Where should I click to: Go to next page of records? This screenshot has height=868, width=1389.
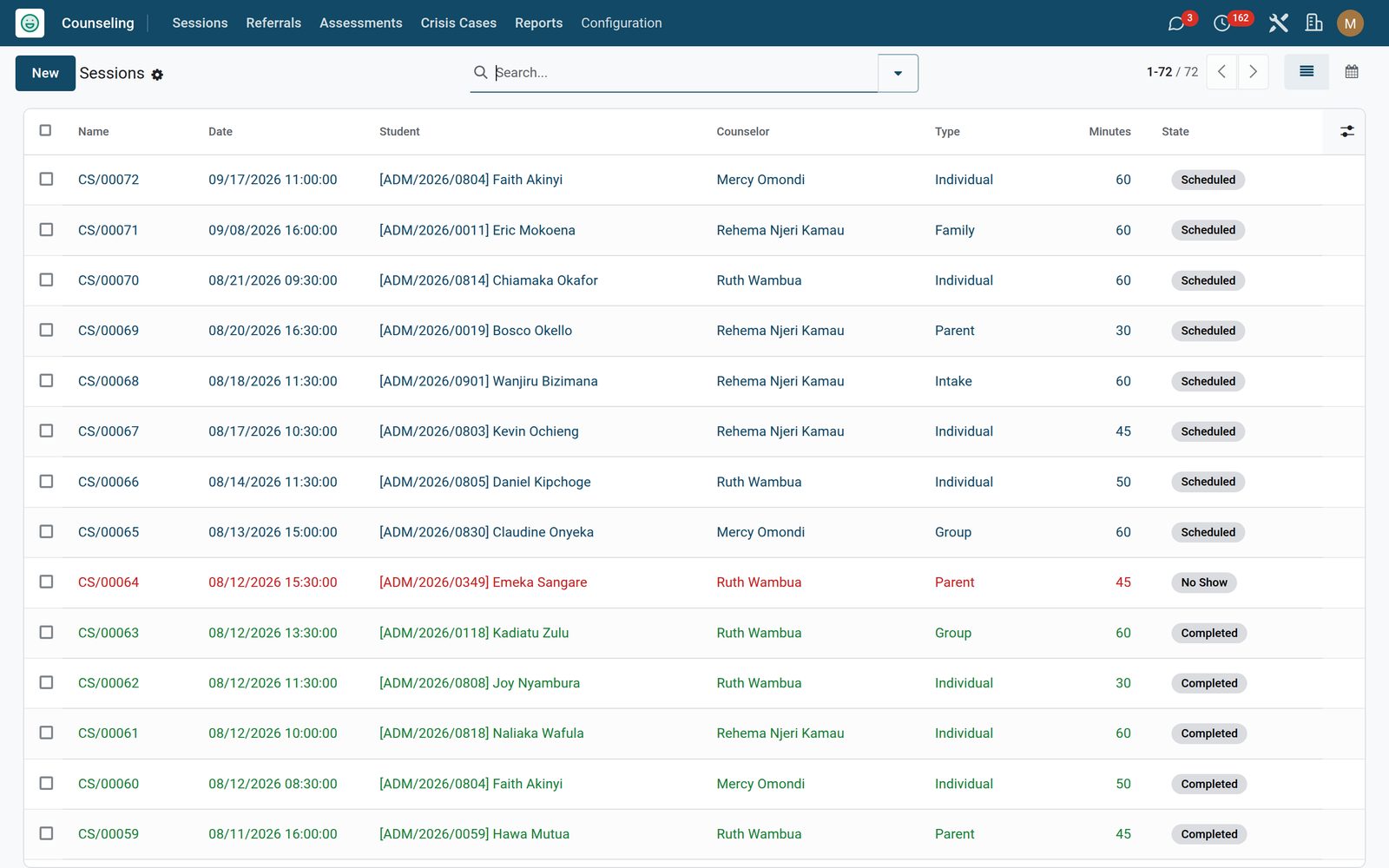pyautogui.click(x=1253, y=72)
